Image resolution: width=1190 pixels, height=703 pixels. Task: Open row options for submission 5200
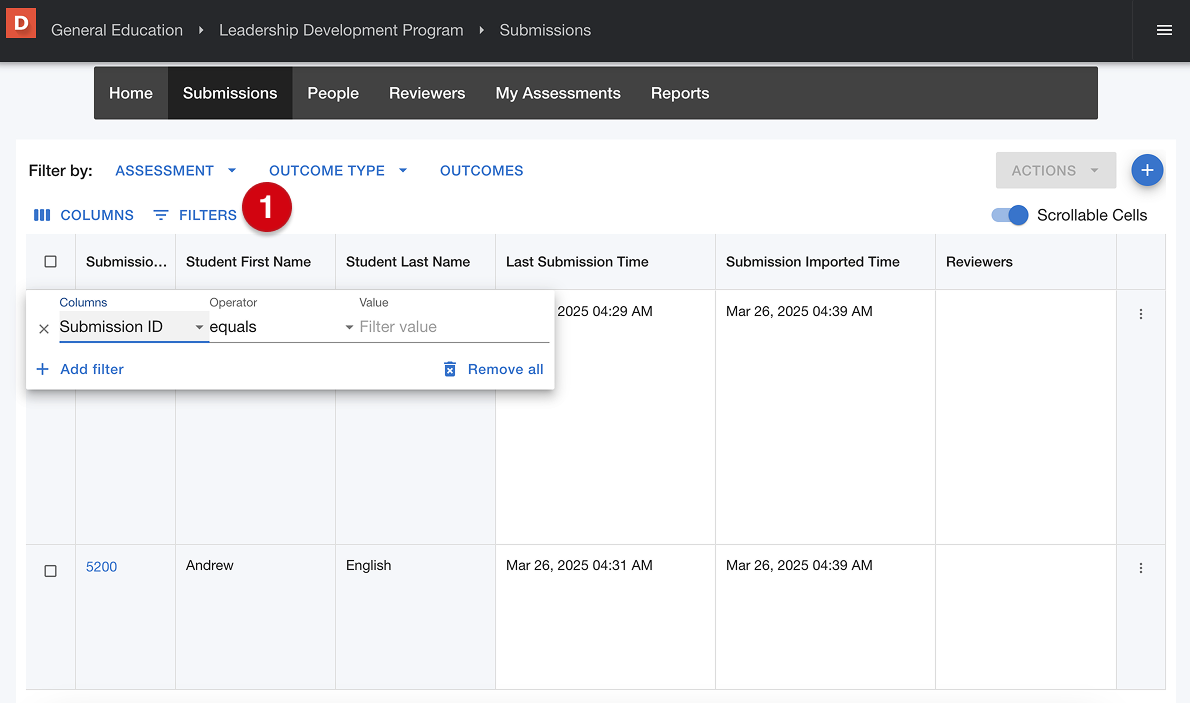tap(1141, 568)
